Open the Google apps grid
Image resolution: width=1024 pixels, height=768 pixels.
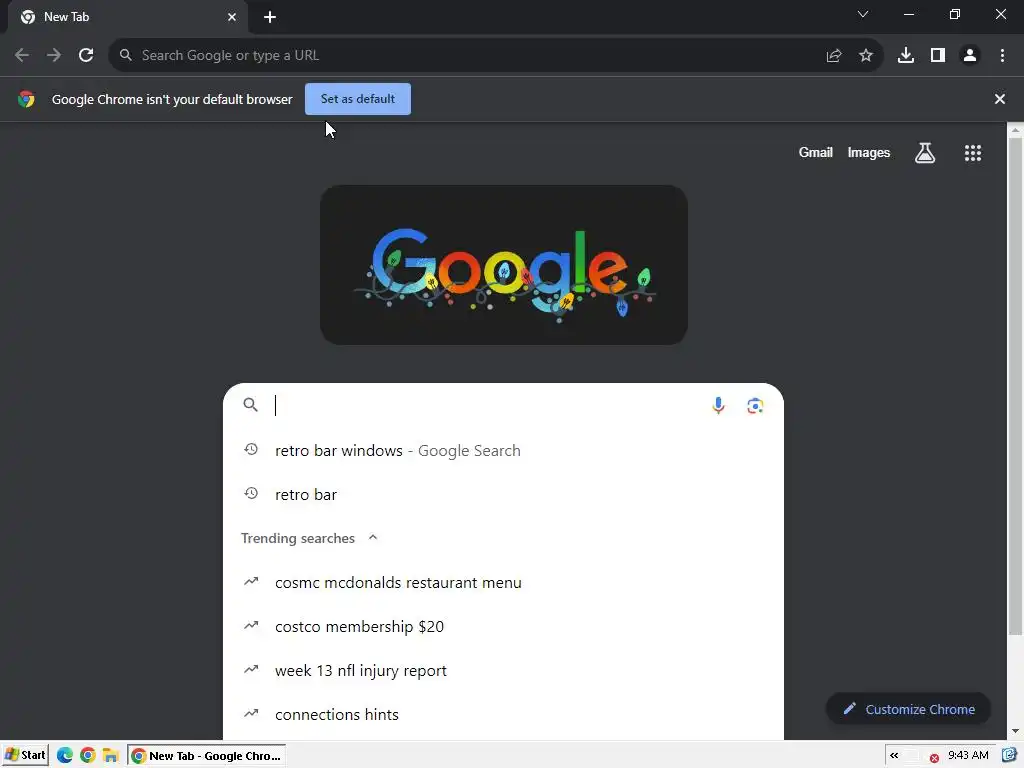point(973,153)
